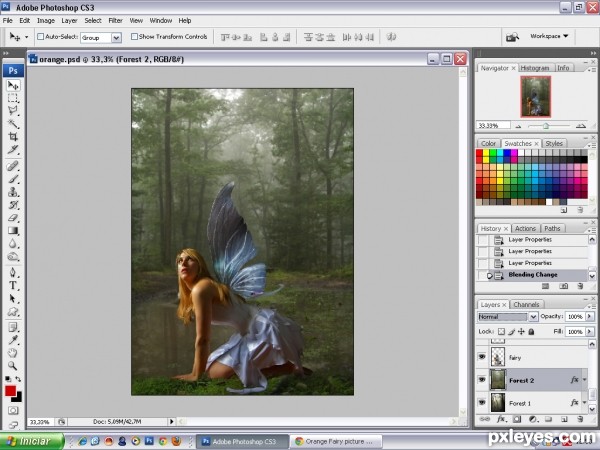Screen dimensions: 600x450
Task: Click the Navigator zoom slider
Action: coord(548,126)
